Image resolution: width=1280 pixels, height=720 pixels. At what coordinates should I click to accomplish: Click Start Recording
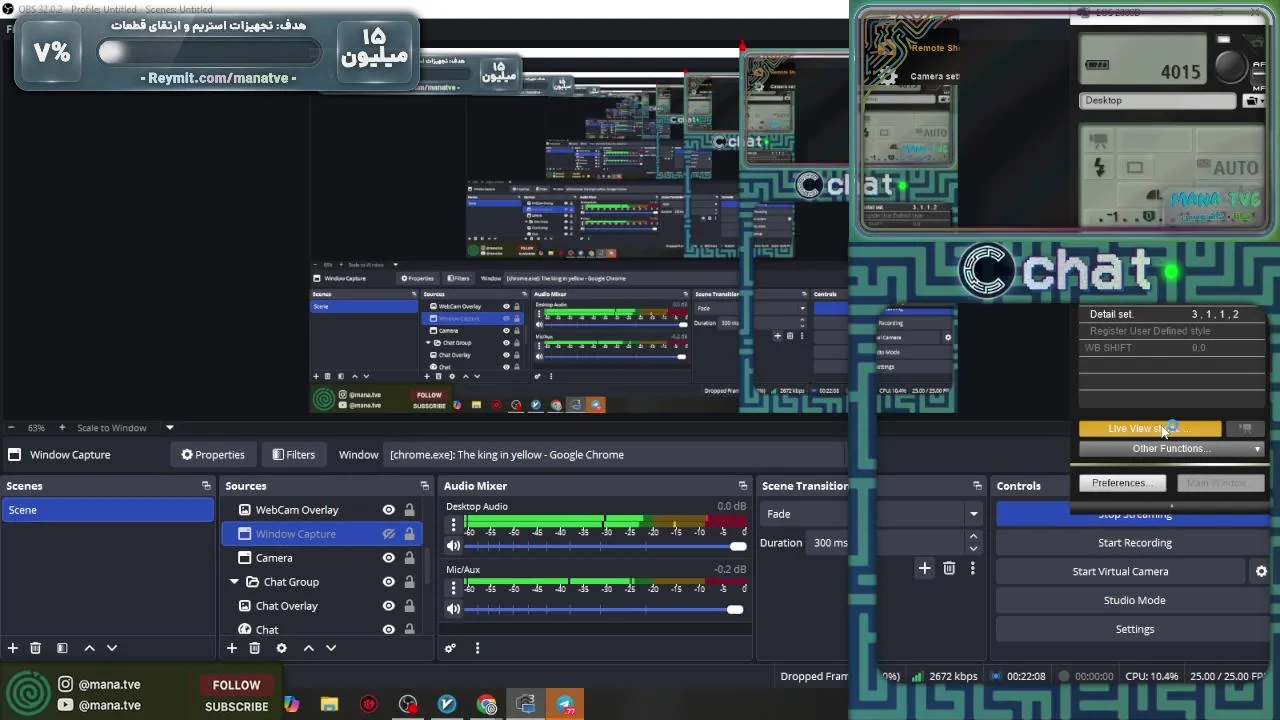(1134, 543)
